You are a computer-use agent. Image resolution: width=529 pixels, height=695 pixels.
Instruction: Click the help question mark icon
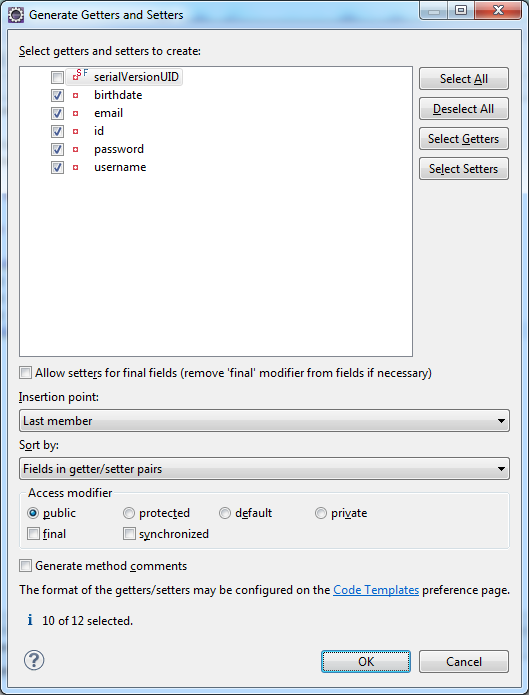34,660
